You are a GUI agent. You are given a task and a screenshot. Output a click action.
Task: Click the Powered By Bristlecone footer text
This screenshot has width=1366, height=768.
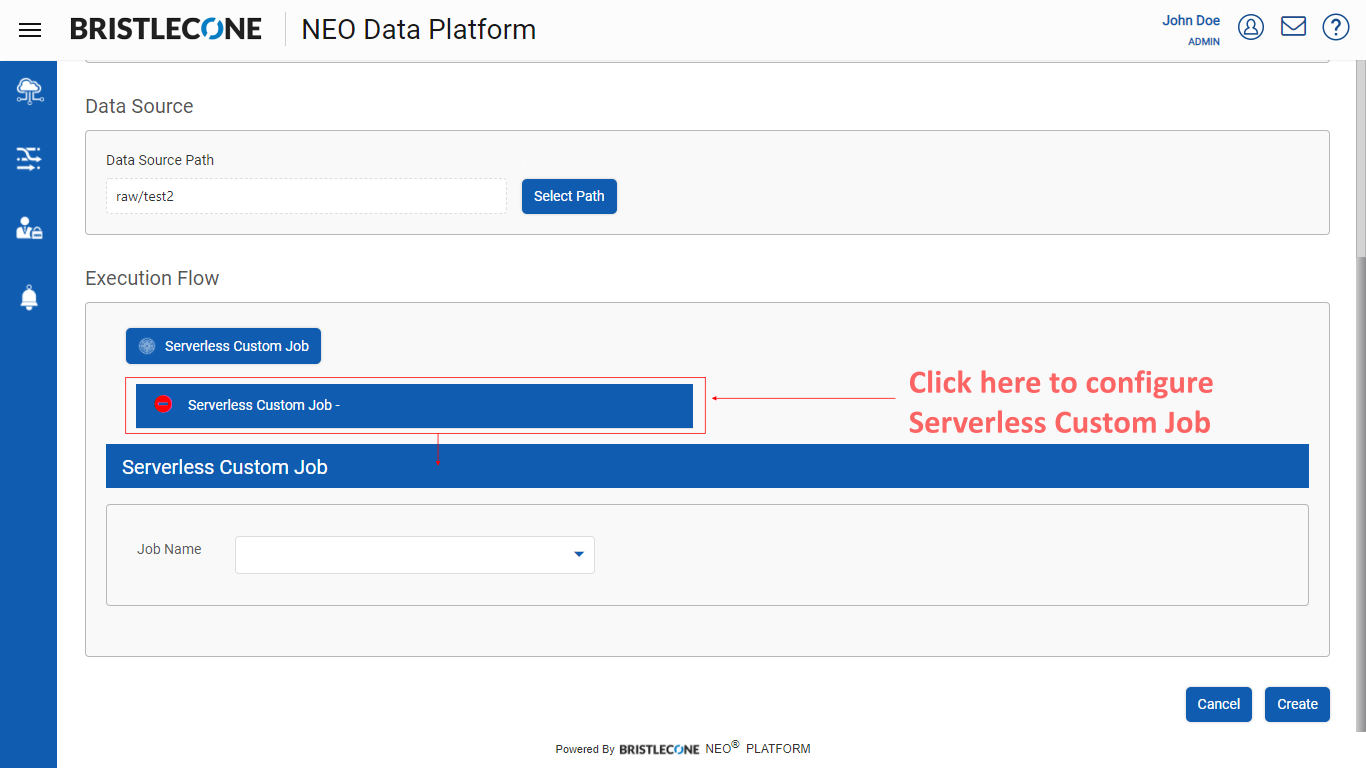click(x=683, y=748)
